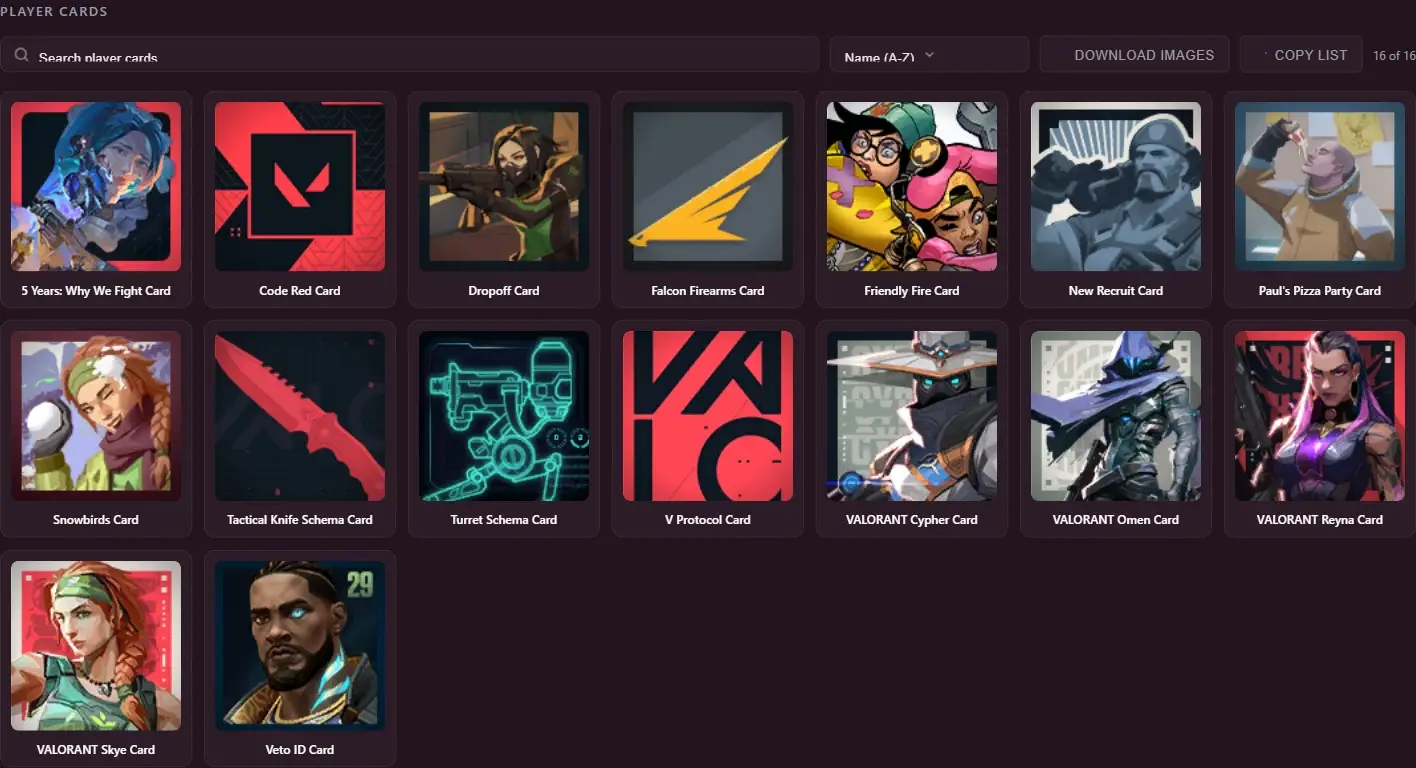This screenshot has width=1416, height=768.
Task: Pick the Friendly Fire card artwork
Action: point(912,186)
